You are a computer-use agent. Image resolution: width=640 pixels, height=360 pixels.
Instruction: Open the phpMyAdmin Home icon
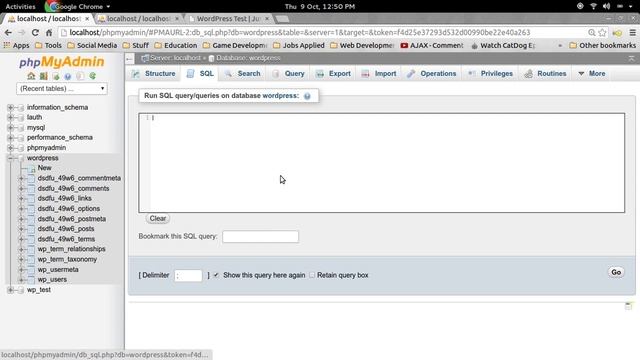[x=31, y=76]
